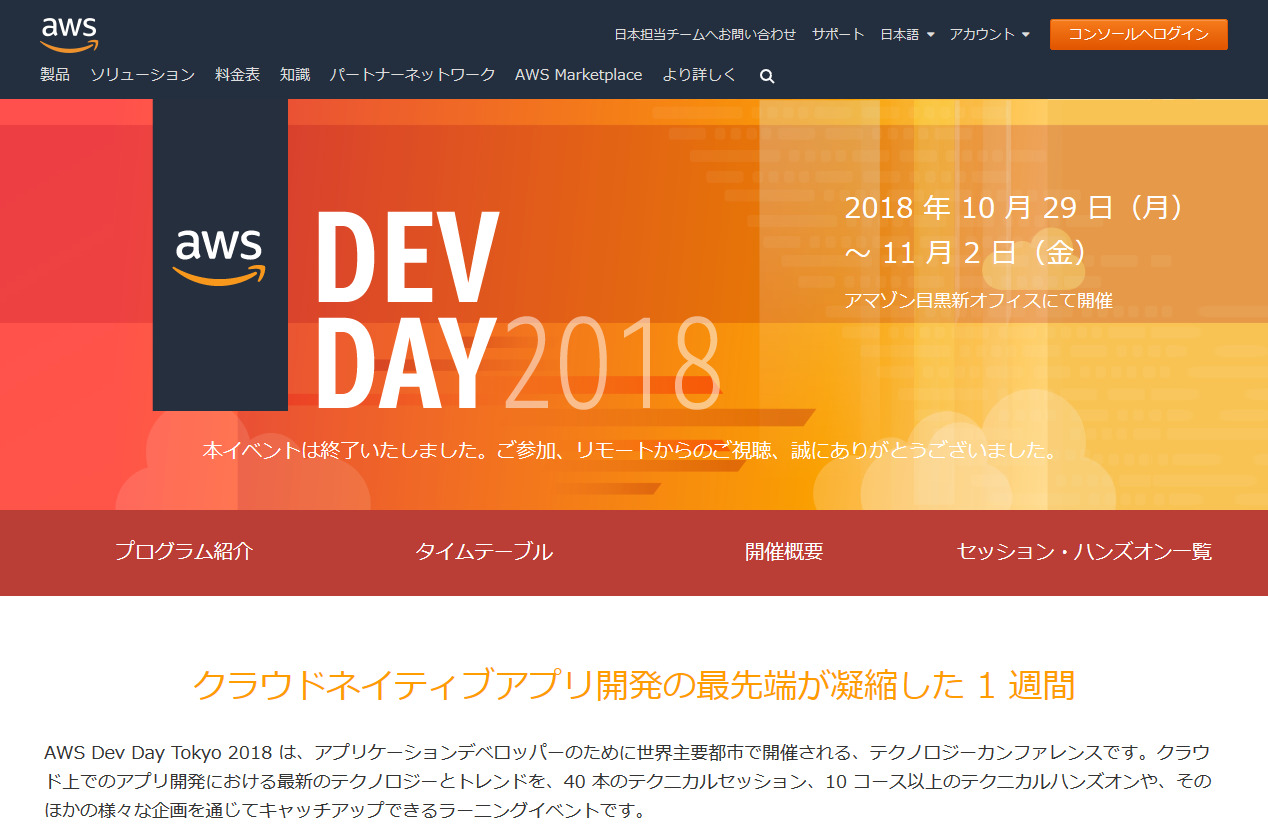Click the AWS Dev Day Tokyo 2018 paragraph

coord(626,780)
